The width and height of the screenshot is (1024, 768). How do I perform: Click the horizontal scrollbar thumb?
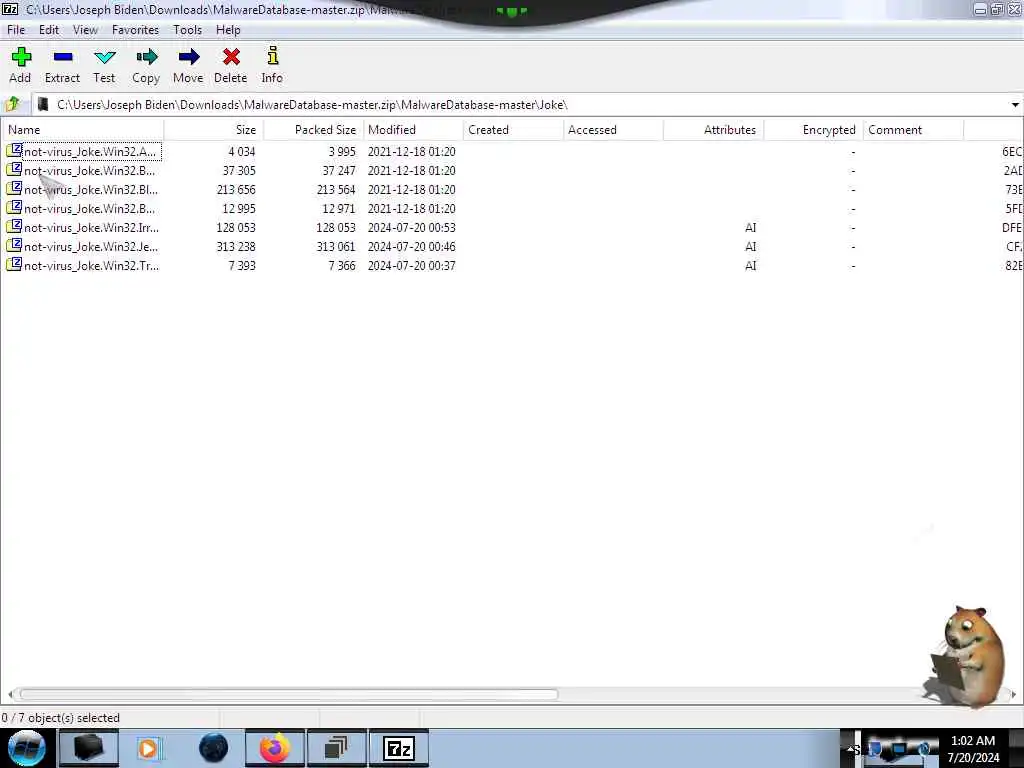[x=289, y=694]
